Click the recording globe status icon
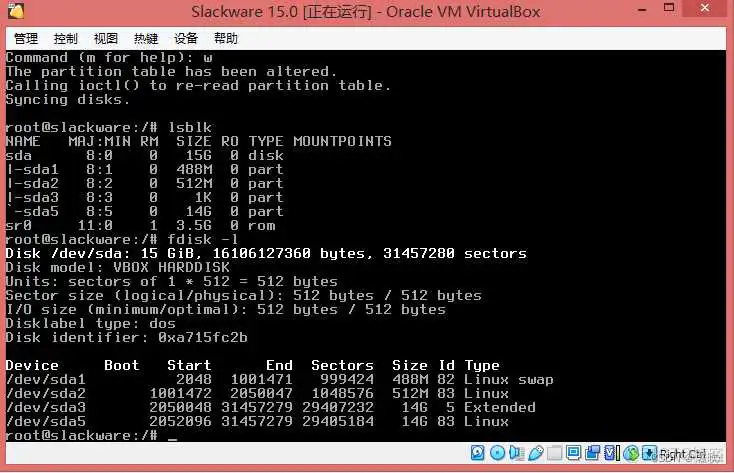The width and height of the screenshot is (734, 473). pos(631,453)
